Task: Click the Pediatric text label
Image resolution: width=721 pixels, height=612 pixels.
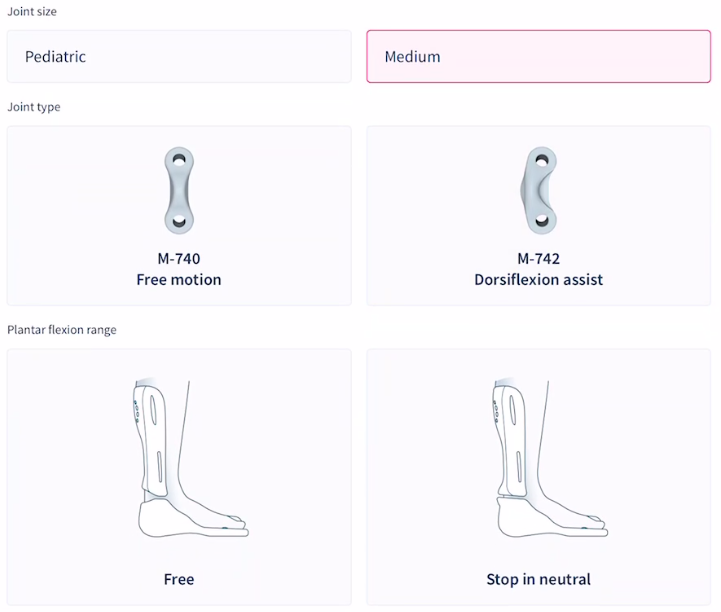Action: pyautogui.click(x=56, y=57)
